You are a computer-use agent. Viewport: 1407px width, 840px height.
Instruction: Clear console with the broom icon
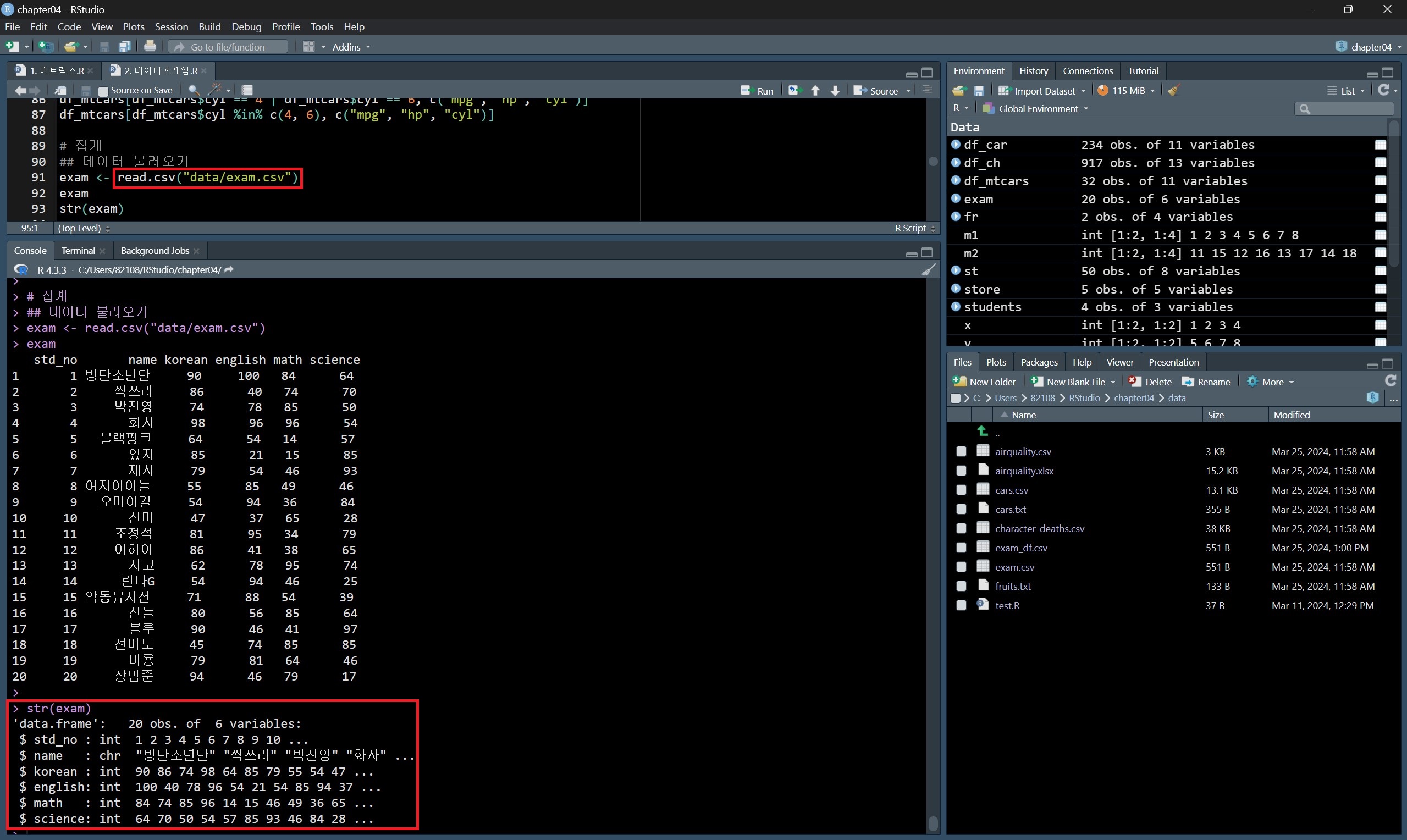[x=928, y=270]
